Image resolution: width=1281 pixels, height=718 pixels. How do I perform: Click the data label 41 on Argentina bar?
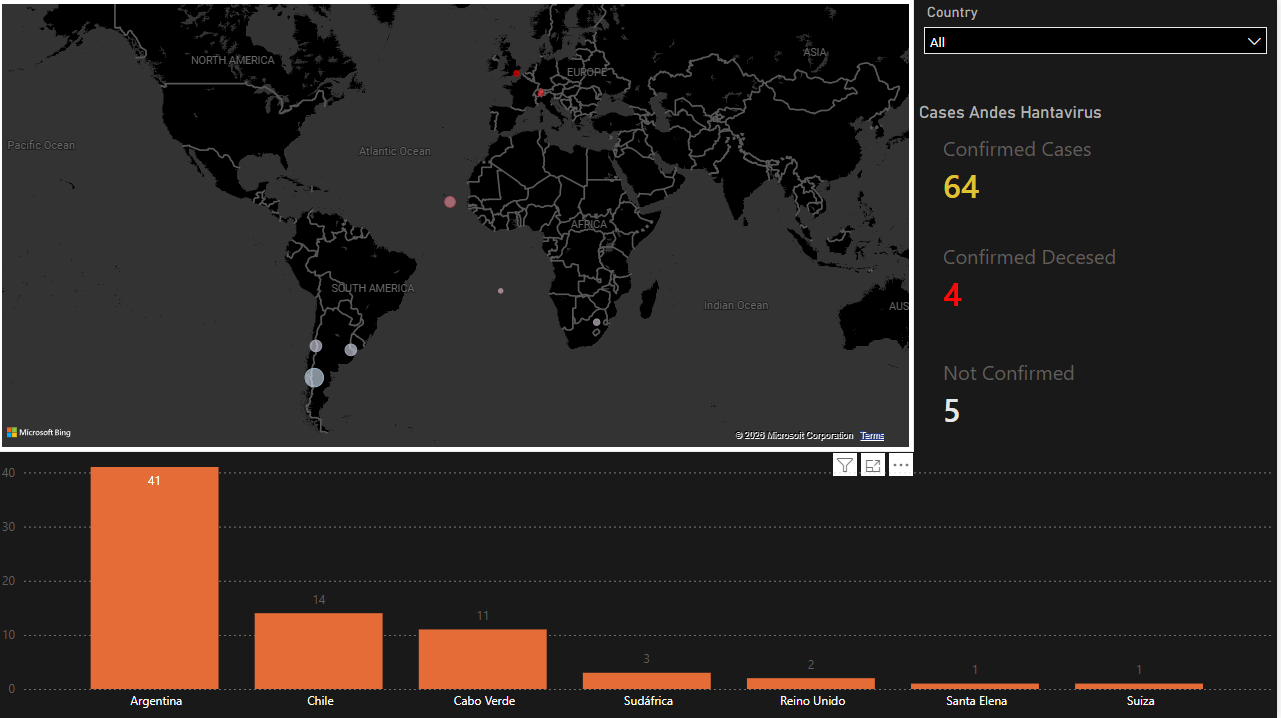click(x=154, y=481)
